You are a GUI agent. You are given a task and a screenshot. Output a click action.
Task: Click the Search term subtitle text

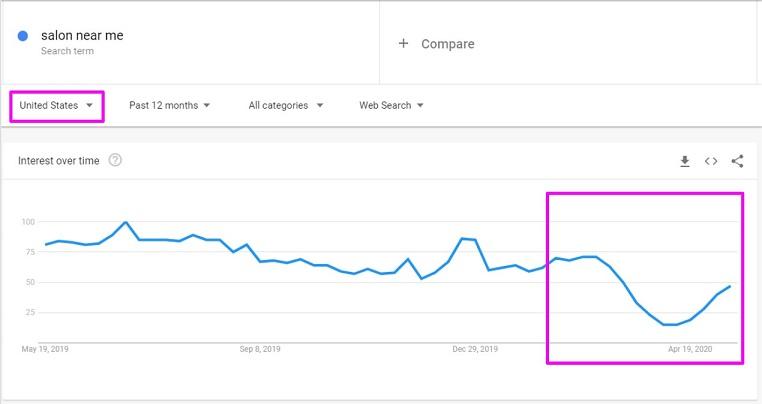(68, 50)
